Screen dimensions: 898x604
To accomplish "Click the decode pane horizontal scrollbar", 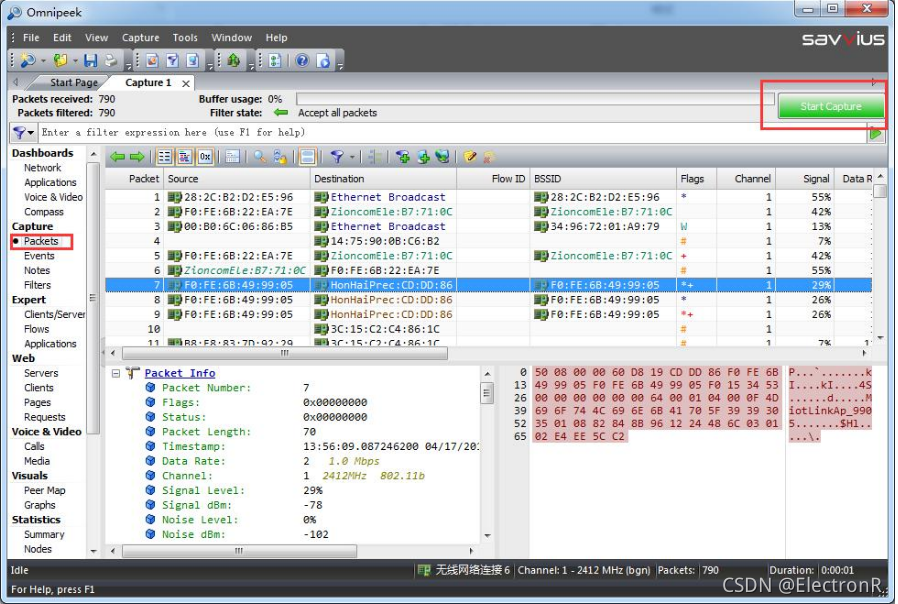I will 239,551.
